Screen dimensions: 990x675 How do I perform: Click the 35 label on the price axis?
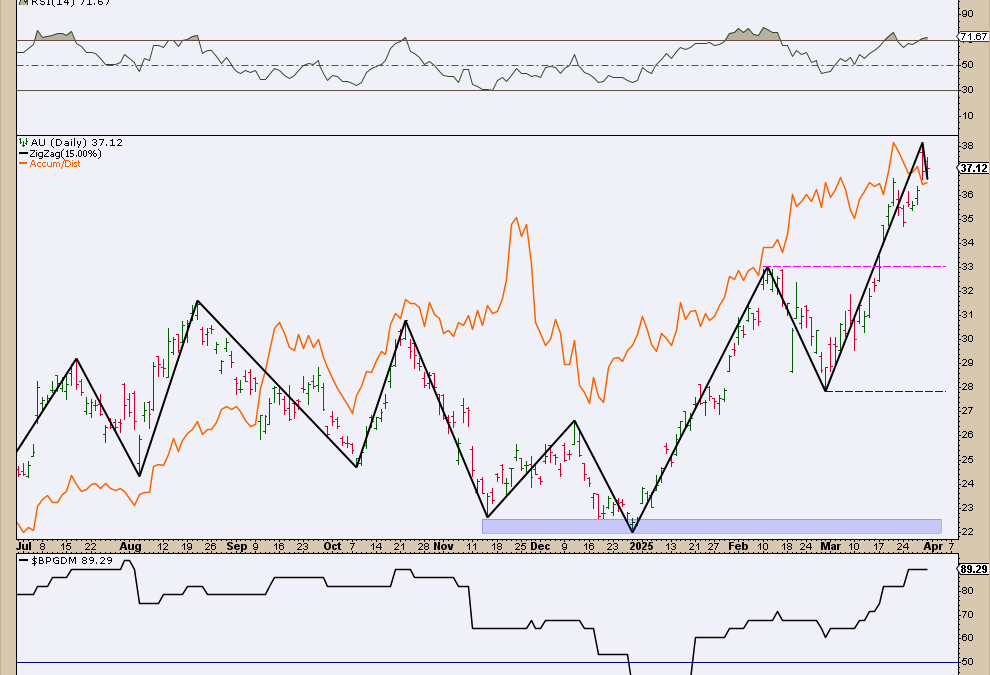(967, 219)
